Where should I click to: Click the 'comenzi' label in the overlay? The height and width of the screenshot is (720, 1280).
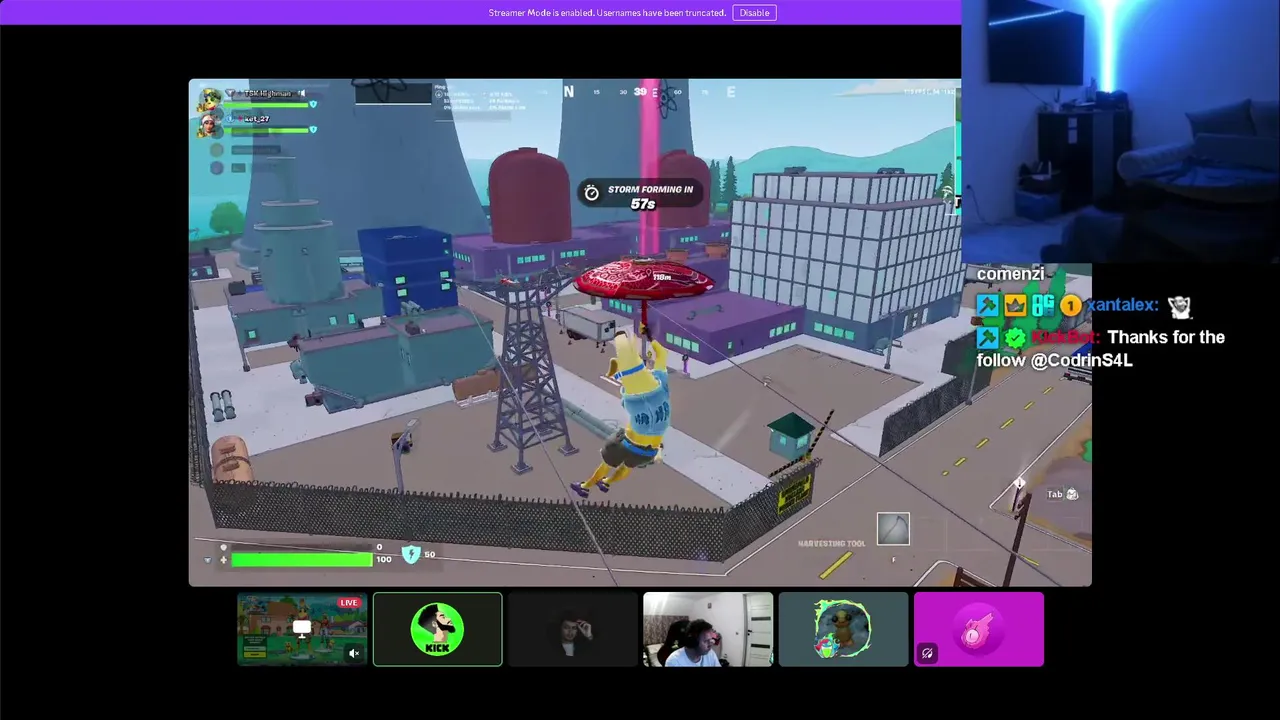tap(1010, 274)
